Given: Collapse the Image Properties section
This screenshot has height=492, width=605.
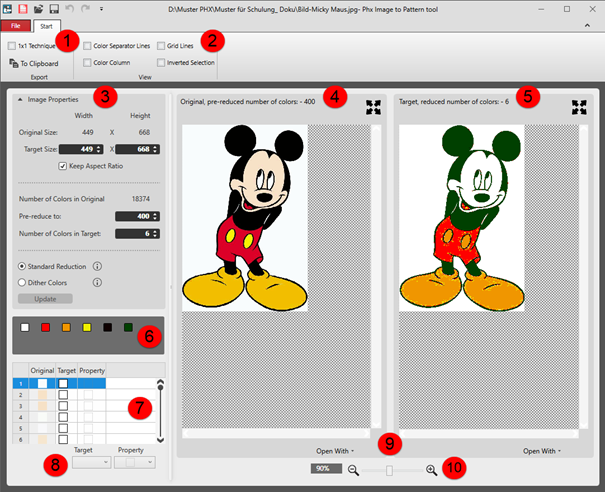Looking at the screenshot, I should point(21,100).
